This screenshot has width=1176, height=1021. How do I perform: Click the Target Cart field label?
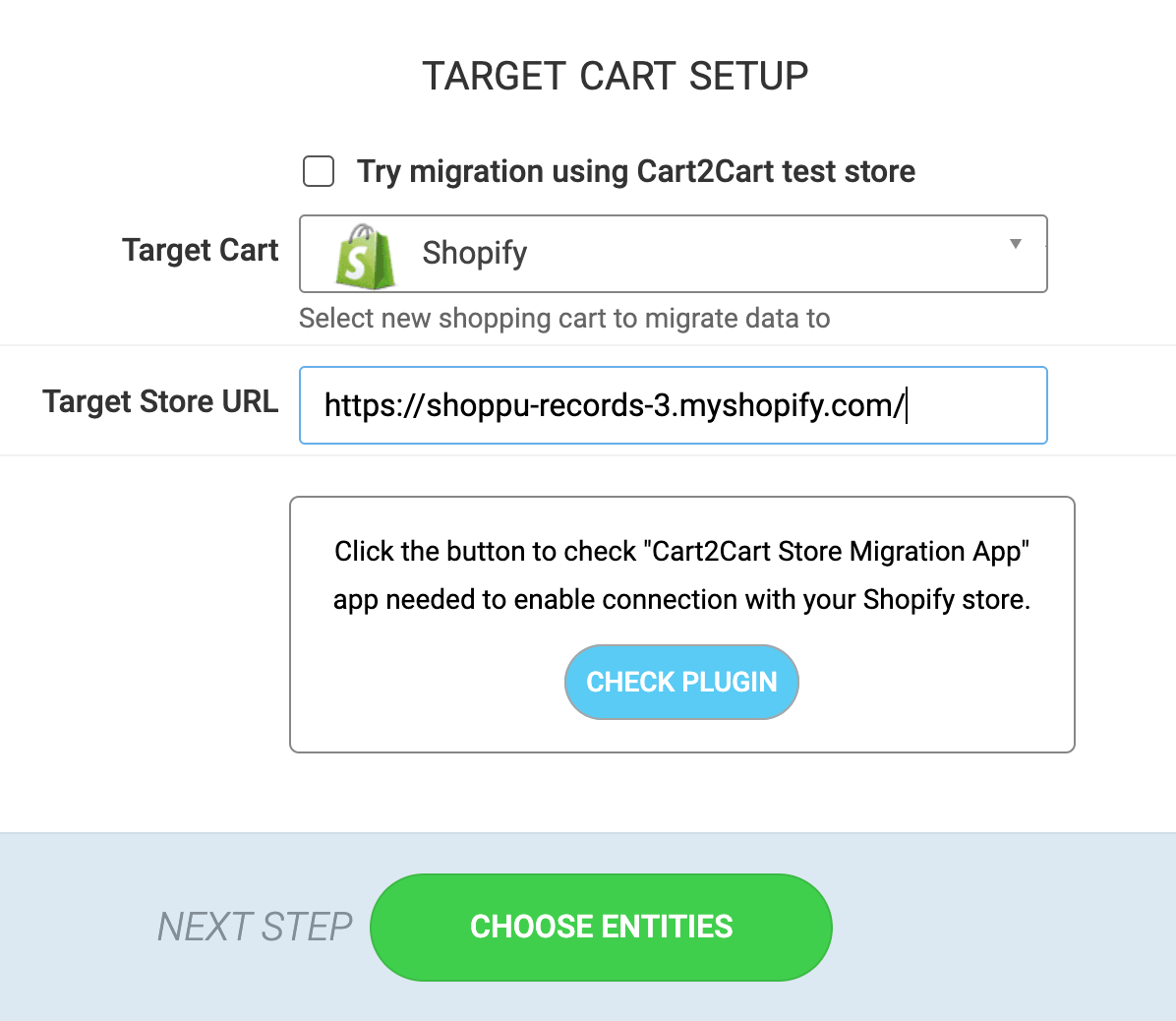point(200,251)
